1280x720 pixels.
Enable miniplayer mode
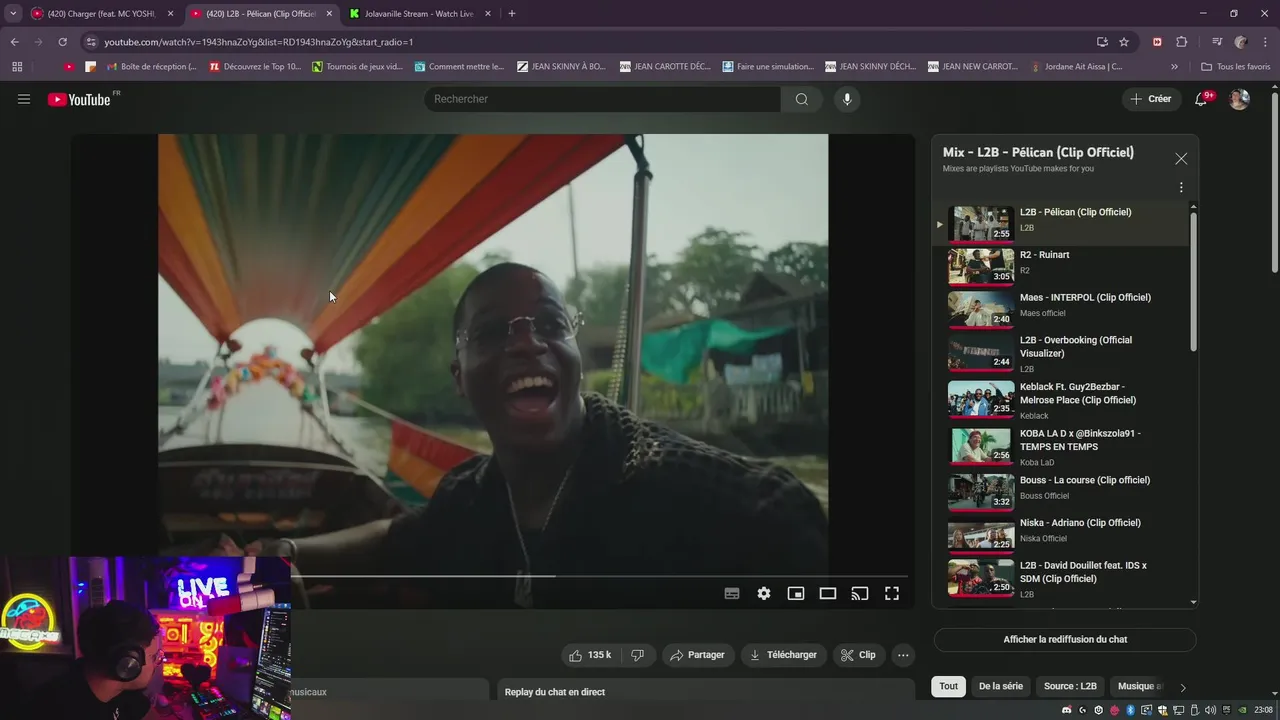[796, 593]
